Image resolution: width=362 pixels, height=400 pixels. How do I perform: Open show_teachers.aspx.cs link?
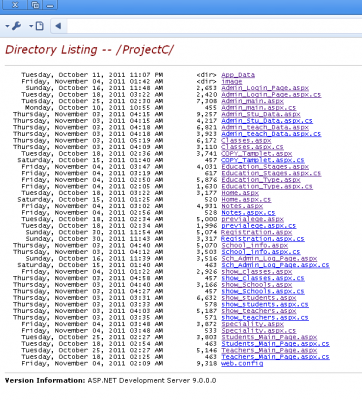click(265, 318)
